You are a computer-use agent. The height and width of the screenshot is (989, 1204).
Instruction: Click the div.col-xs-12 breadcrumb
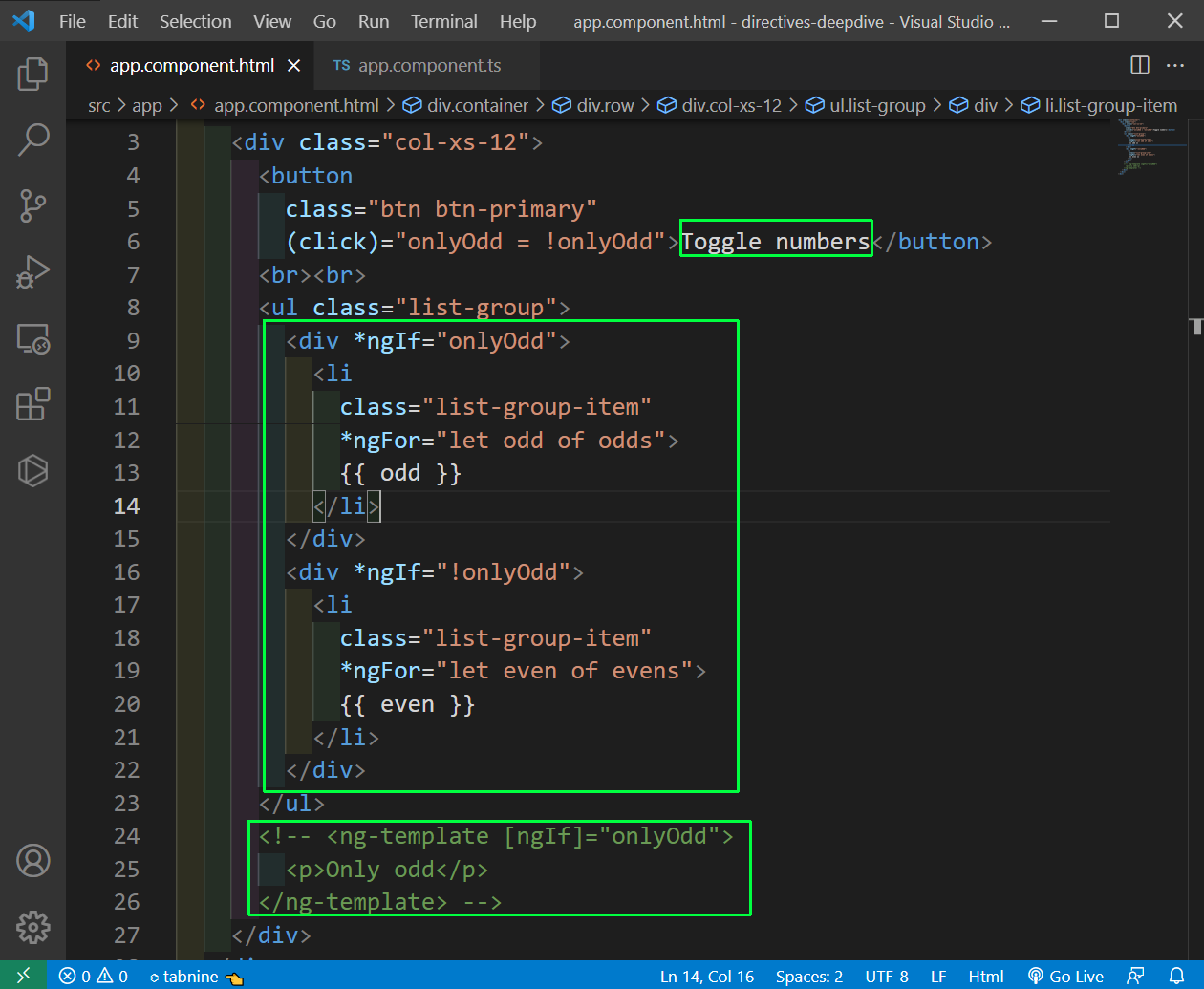pyautogui.click(x=720, y=105)
